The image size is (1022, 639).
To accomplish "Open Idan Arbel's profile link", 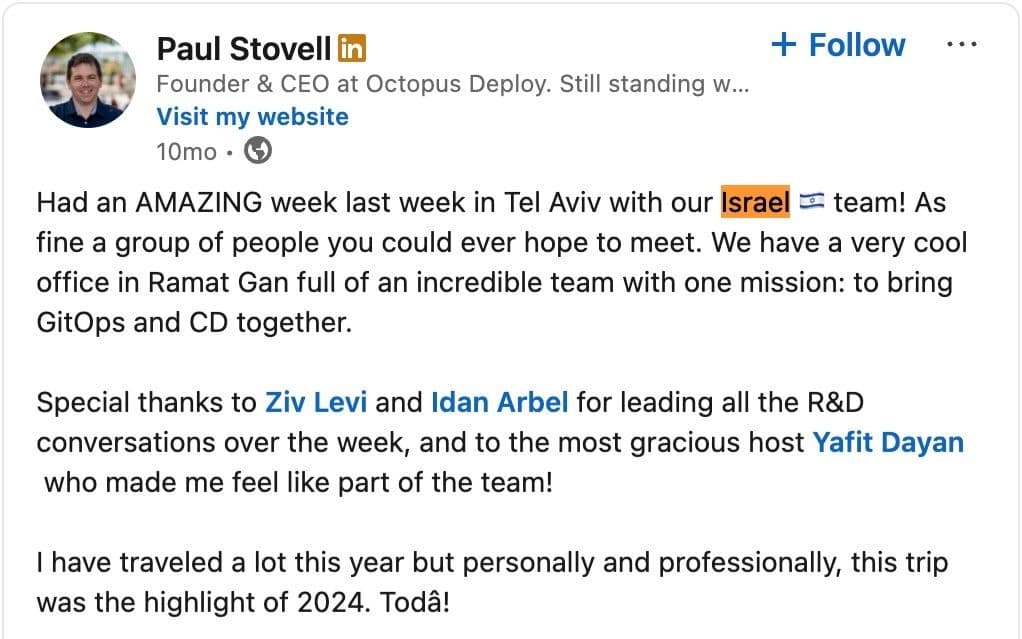I will point(497,402).
